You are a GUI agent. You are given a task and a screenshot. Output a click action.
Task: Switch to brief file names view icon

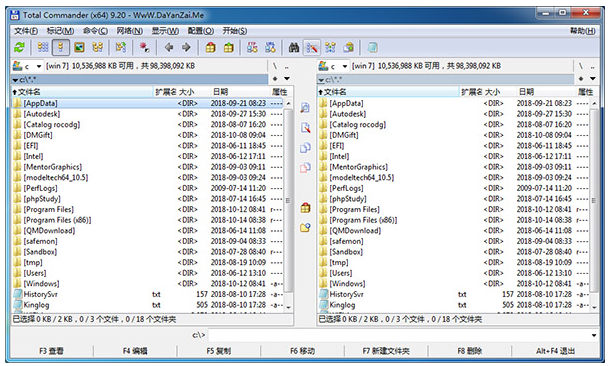point(43,48)
